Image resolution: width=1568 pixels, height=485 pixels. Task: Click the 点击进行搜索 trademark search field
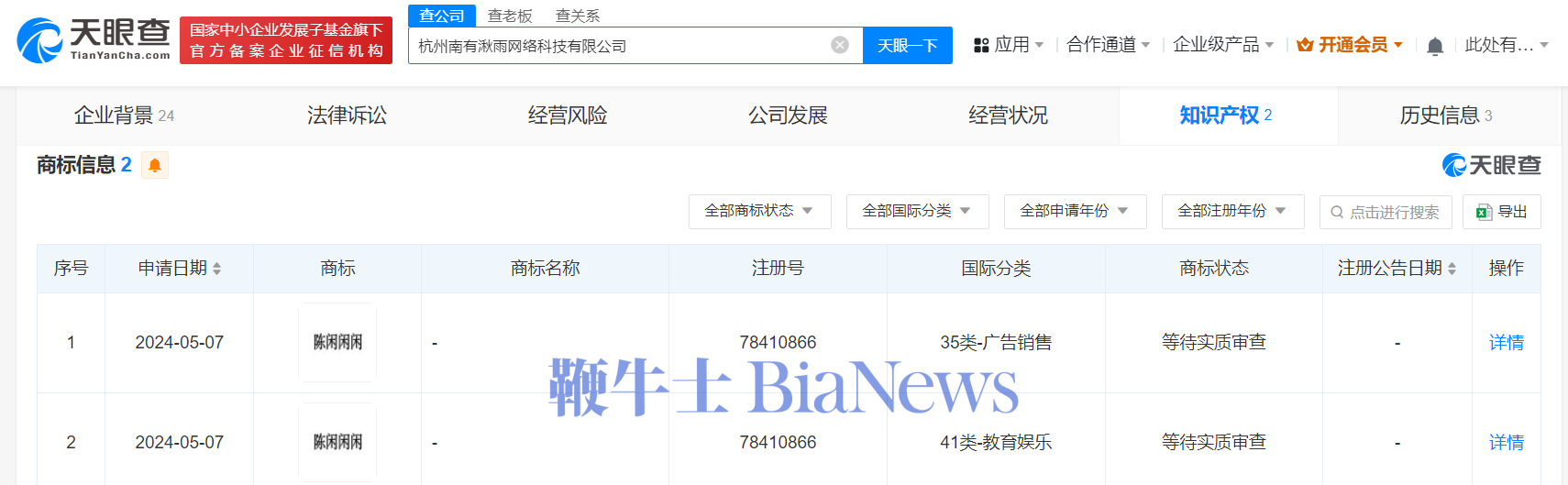[1386, 212]
